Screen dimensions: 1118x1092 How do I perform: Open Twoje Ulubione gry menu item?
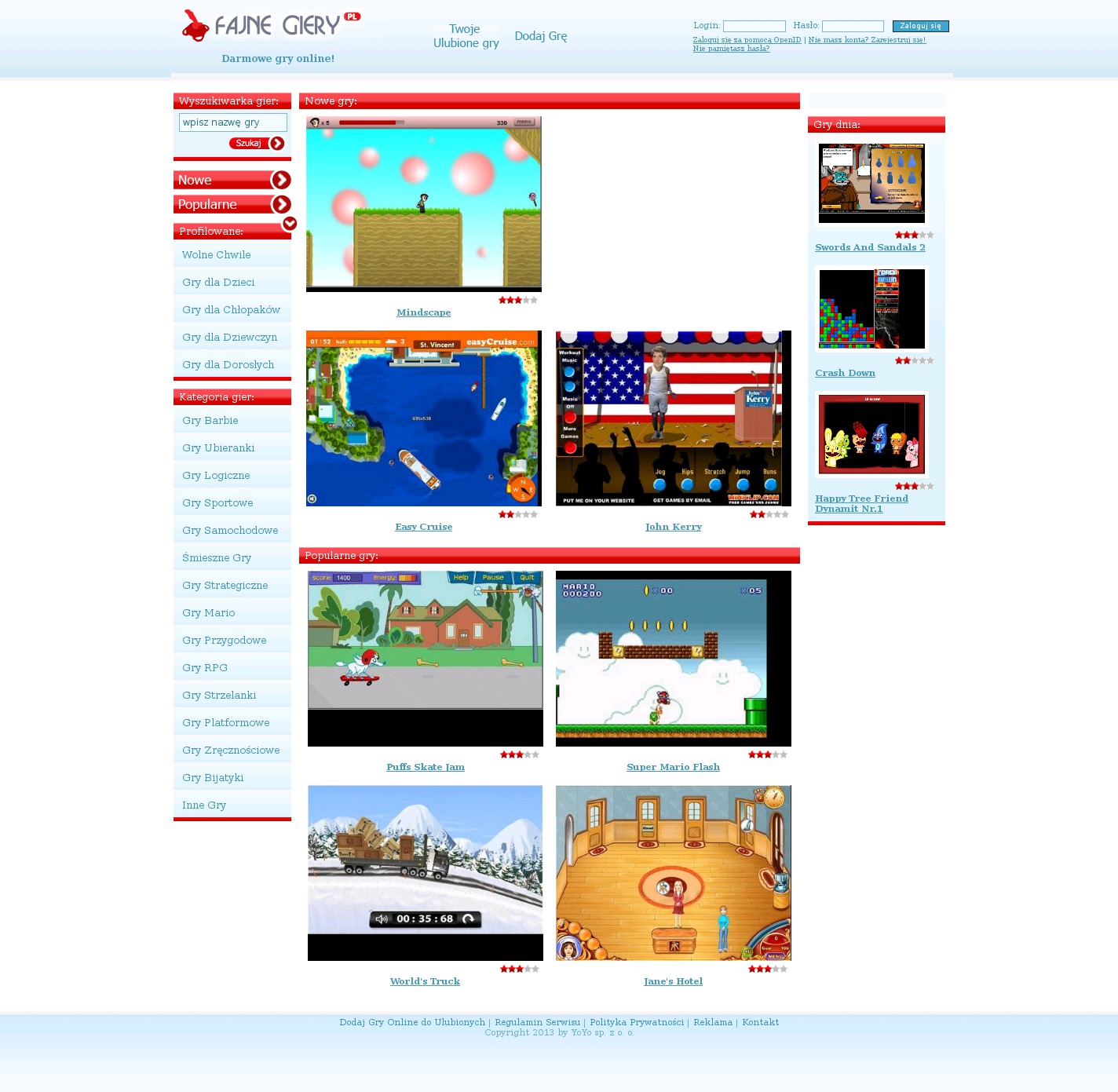pos(466,36)
